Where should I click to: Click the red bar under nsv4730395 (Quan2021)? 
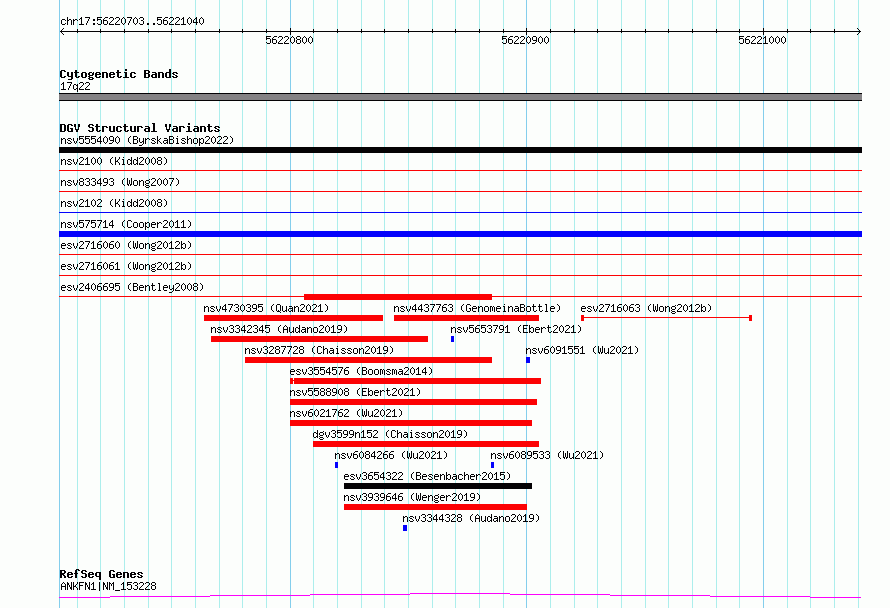coord(293,318)
